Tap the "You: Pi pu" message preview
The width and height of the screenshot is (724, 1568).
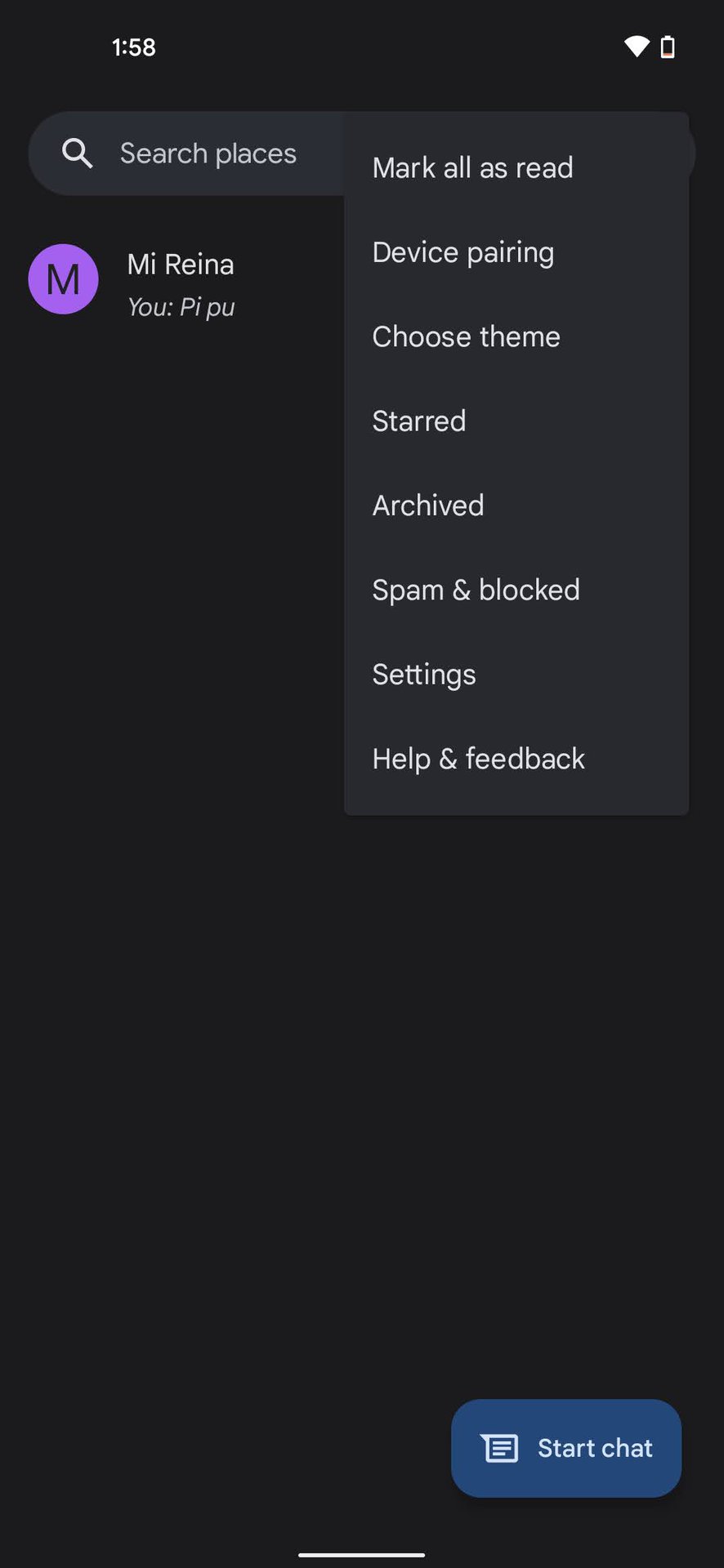pyautogui.click(x=181, y=308)
